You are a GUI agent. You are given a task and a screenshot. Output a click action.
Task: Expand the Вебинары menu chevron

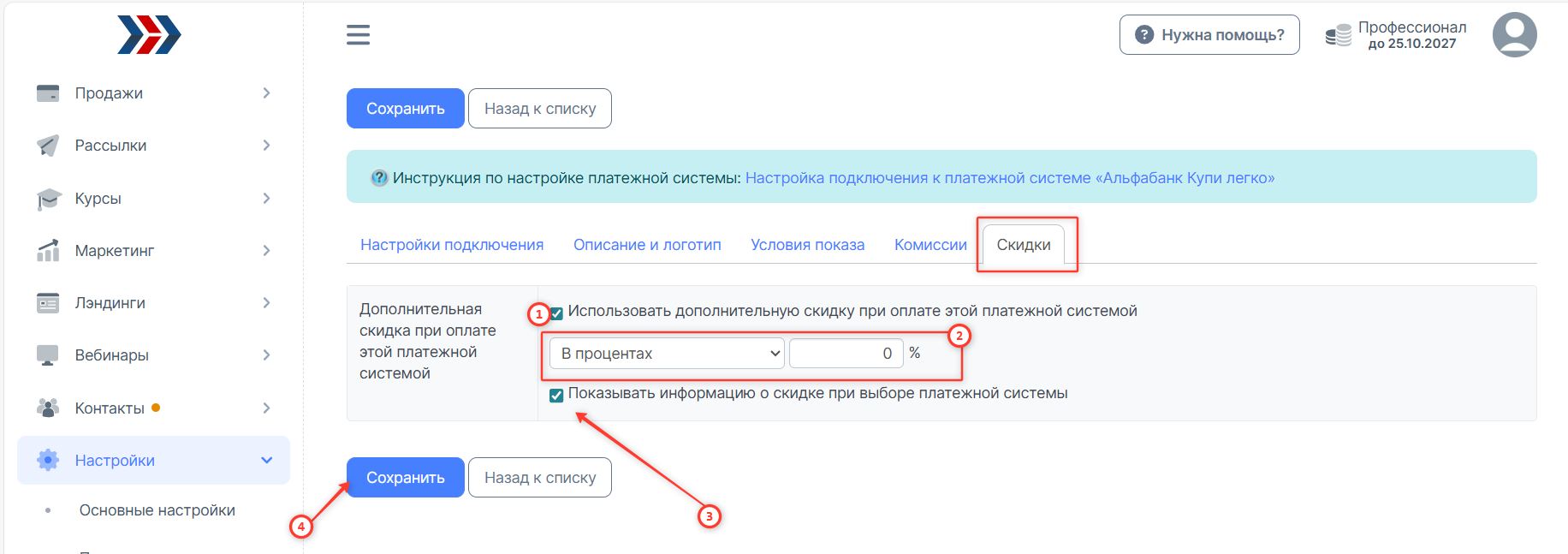[x=266, y=355]
